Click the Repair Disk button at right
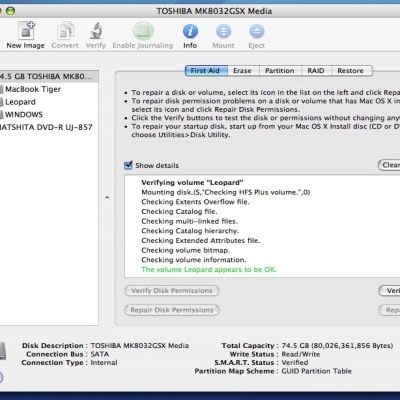The height and width of the screenshot is (400, 400). tap(389, 310)
